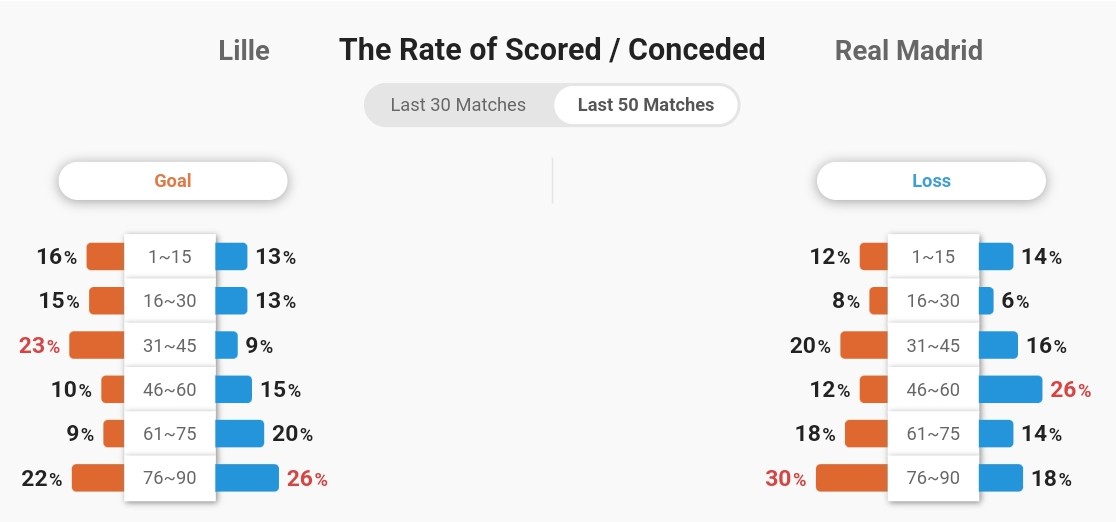Viewport: 1116px width, 522px height.
Task: Click Lille's blue 20% bar for 61~75
Action: [x=240, y=434]
